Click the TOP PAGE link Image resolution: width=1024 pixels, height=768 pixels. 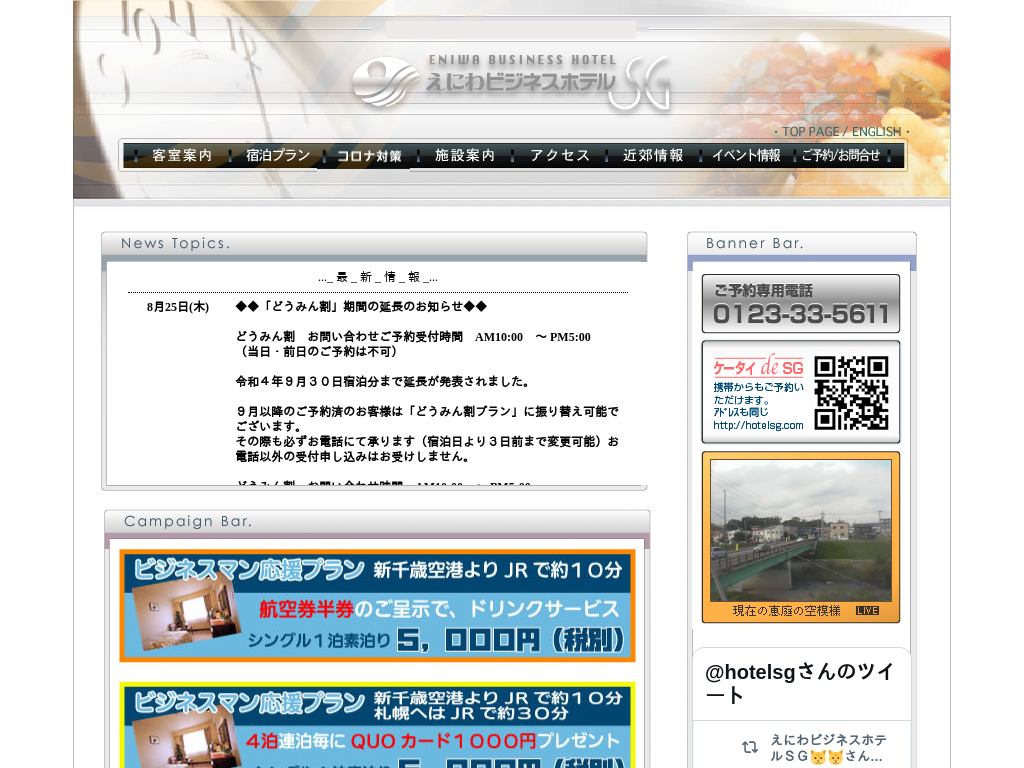810,131
